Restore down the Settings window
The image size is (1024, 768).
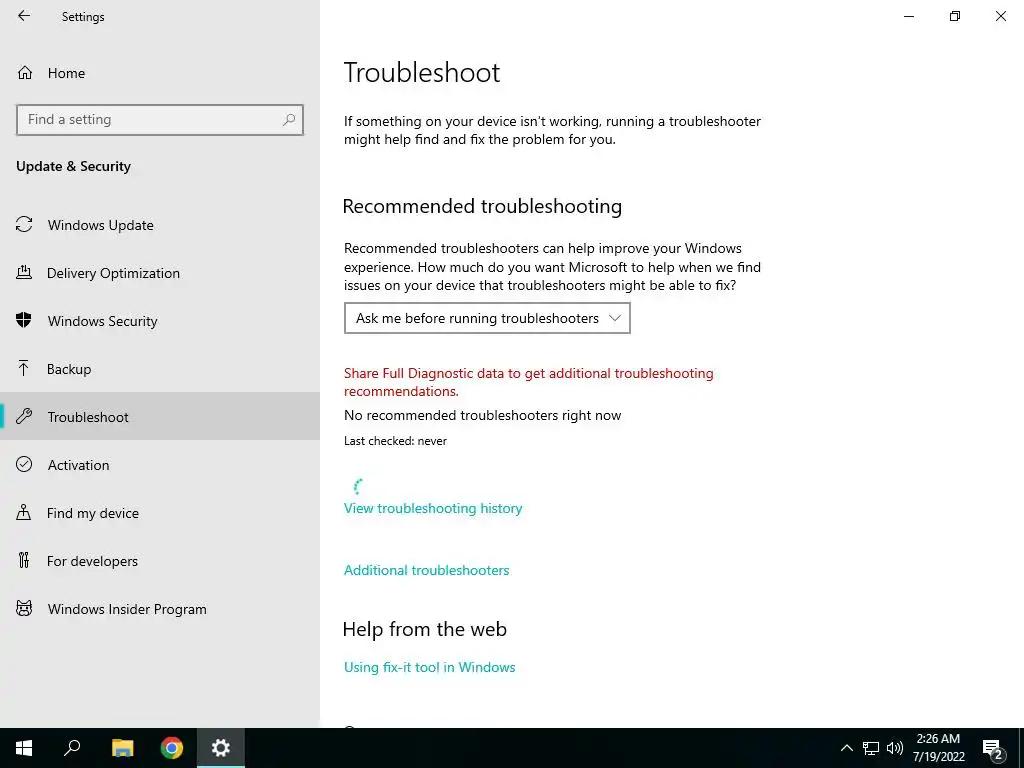pyautogui.click(x=955, y=16)
